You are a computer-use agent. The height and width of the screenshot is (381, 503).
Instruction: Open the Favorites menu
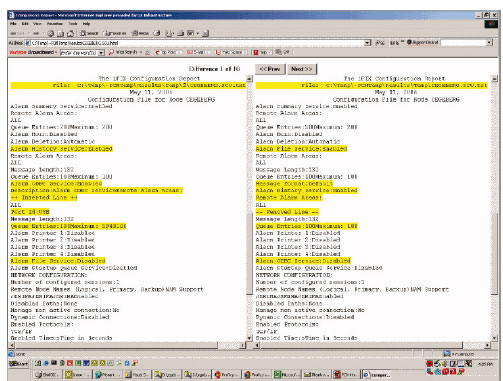pyautogui.click(x=55, y=24)
